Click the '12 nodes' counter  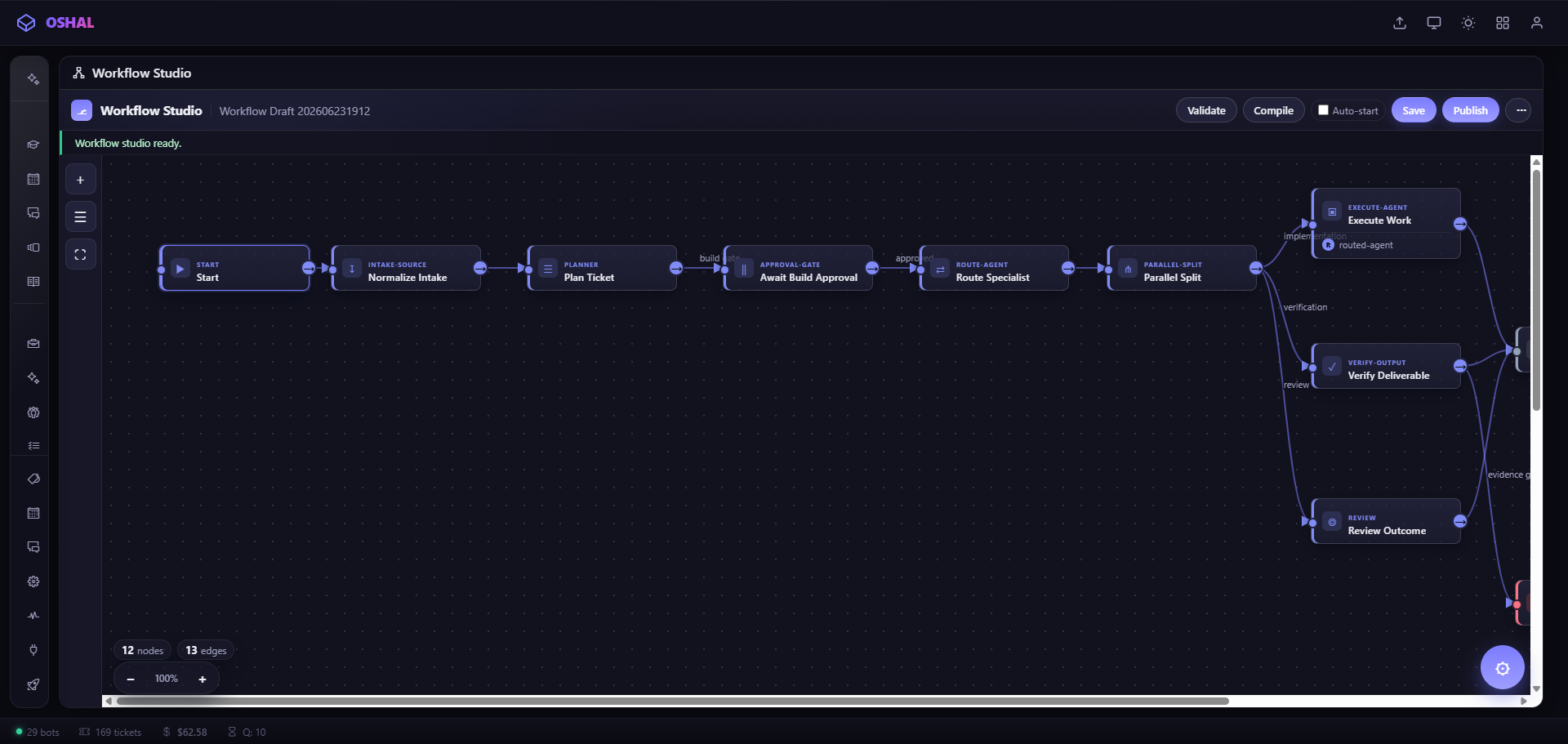pos(142,651)
